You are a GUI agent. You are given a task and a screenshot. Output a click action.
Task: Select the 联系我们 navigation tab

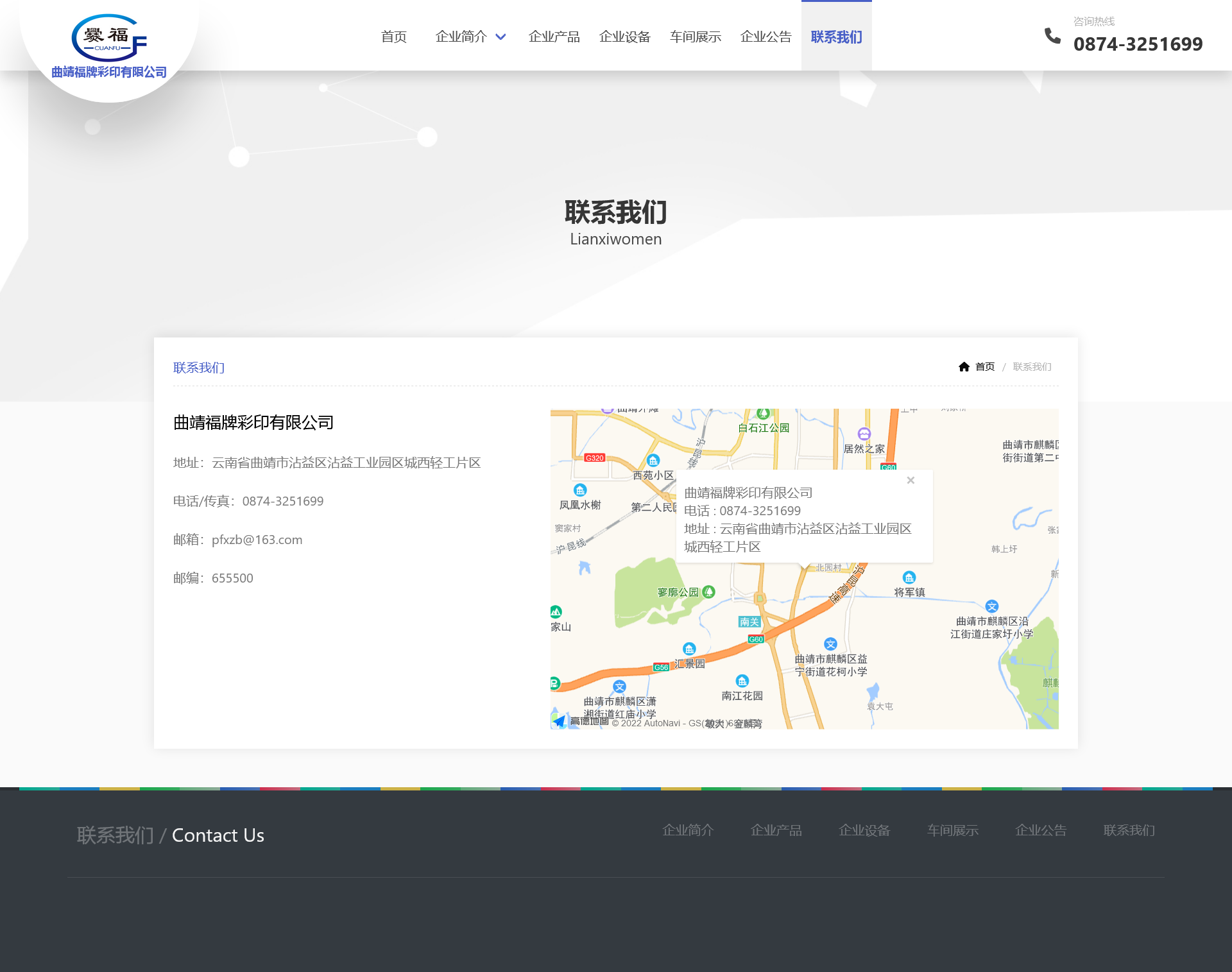(x=836, y=37)
